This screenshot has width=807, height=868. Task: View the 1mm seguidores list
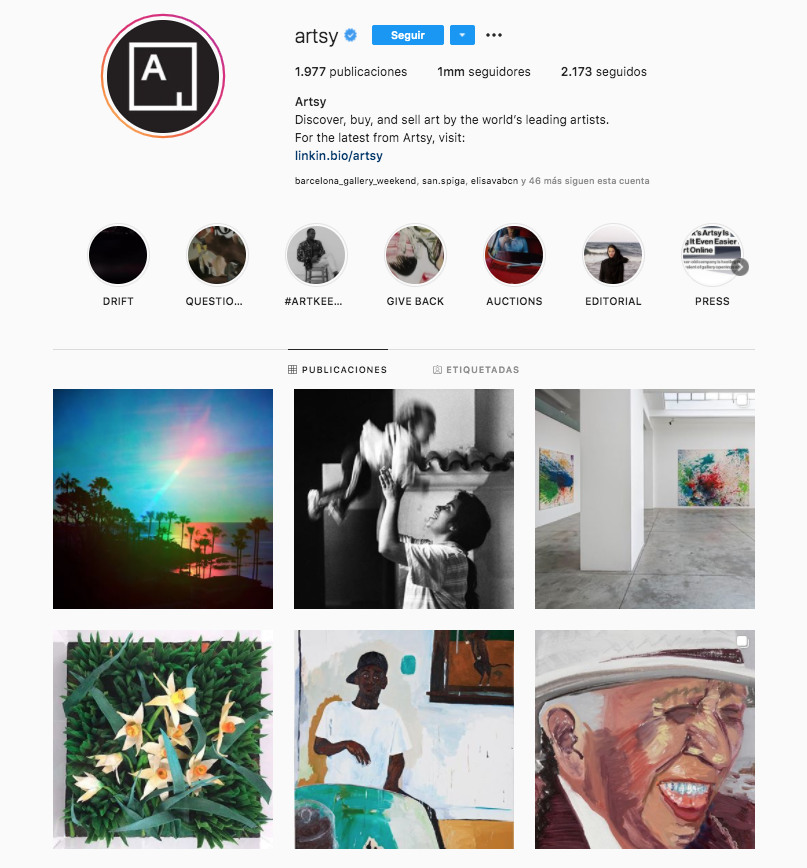[x=484, y=72]
